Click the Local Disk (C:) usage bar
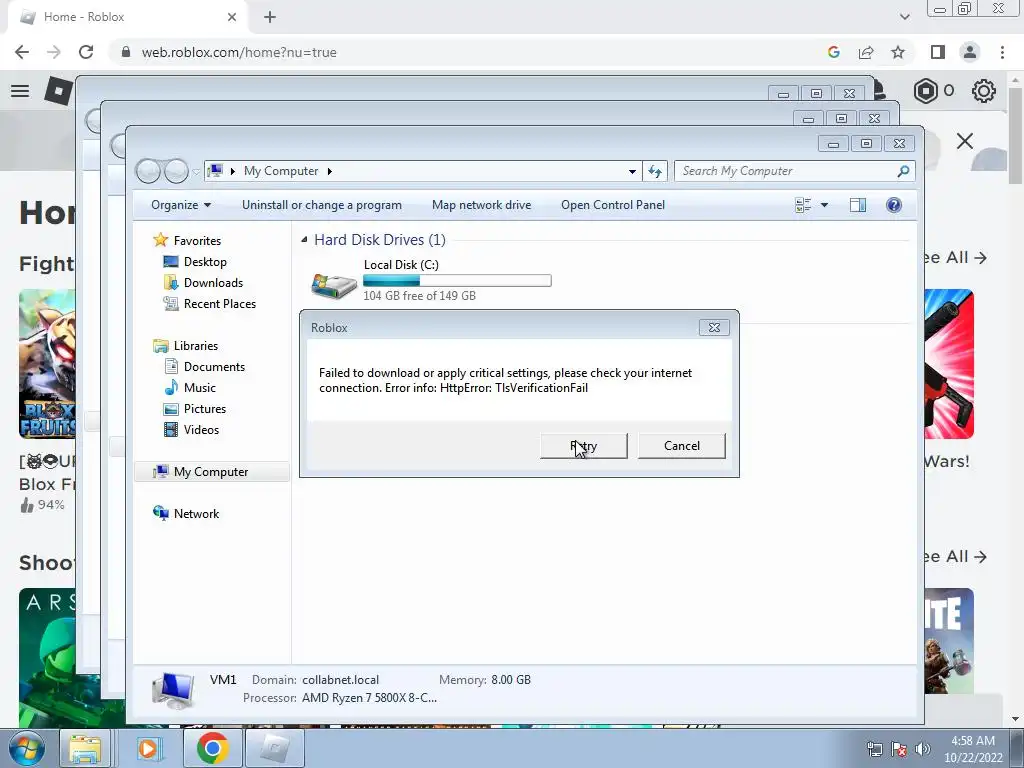This screenshot has height=768, width=1024. coord(457,280)
